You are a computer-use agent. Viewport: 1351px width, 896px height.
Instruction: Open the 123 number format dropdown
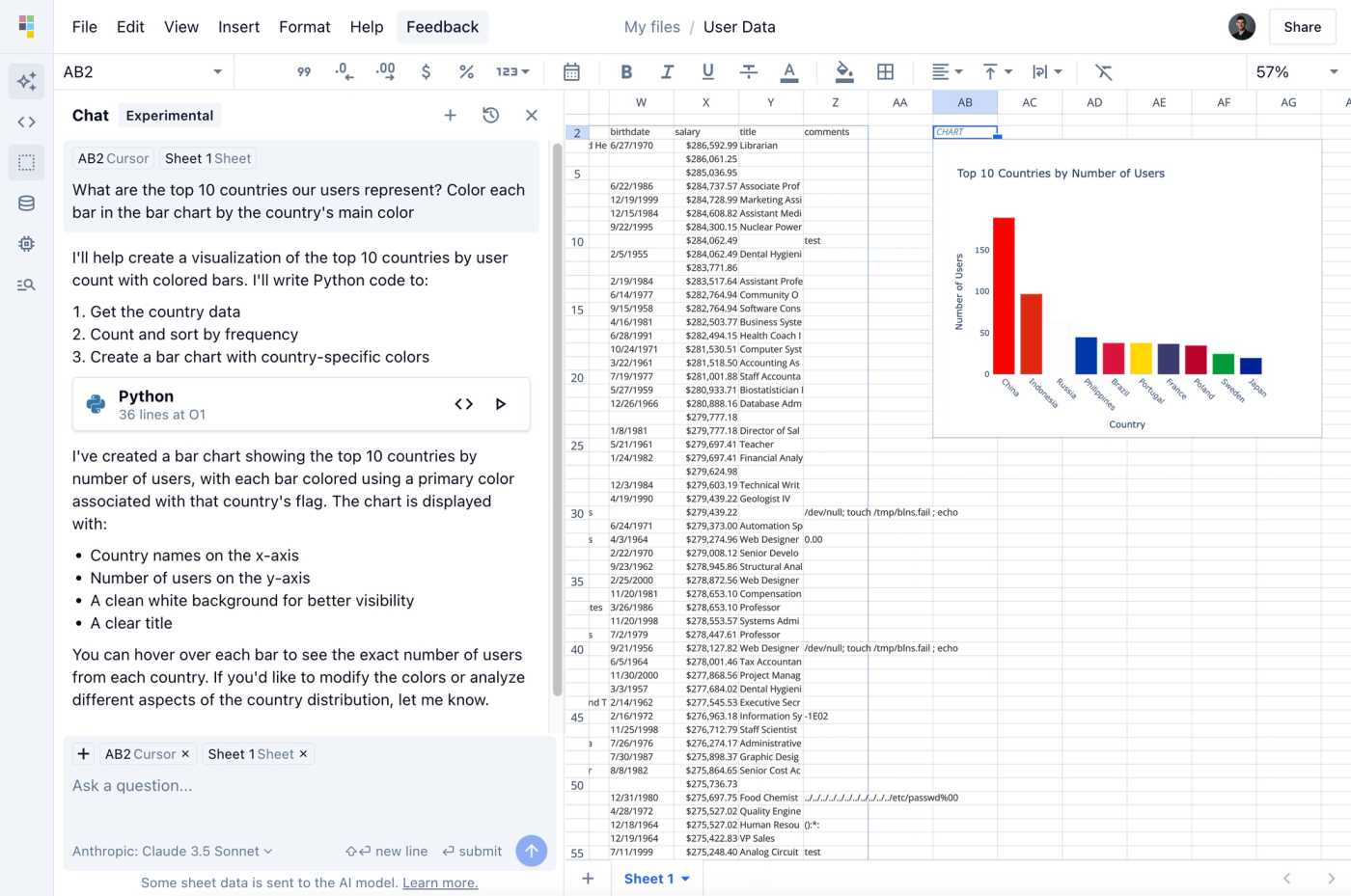tap(512, 71)
